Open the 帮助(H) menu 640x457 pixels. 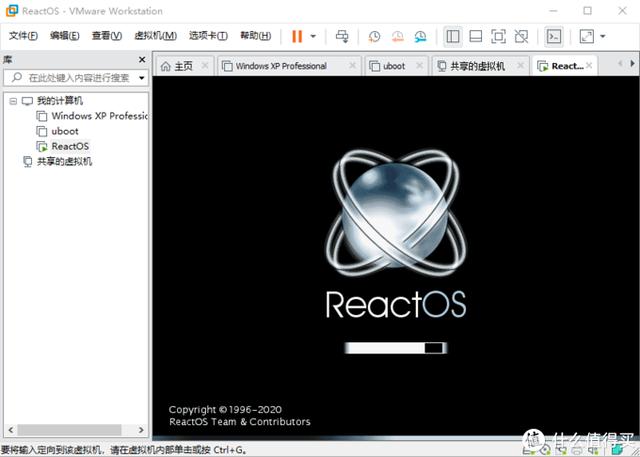pyautogui.click(x=256, y=36)
